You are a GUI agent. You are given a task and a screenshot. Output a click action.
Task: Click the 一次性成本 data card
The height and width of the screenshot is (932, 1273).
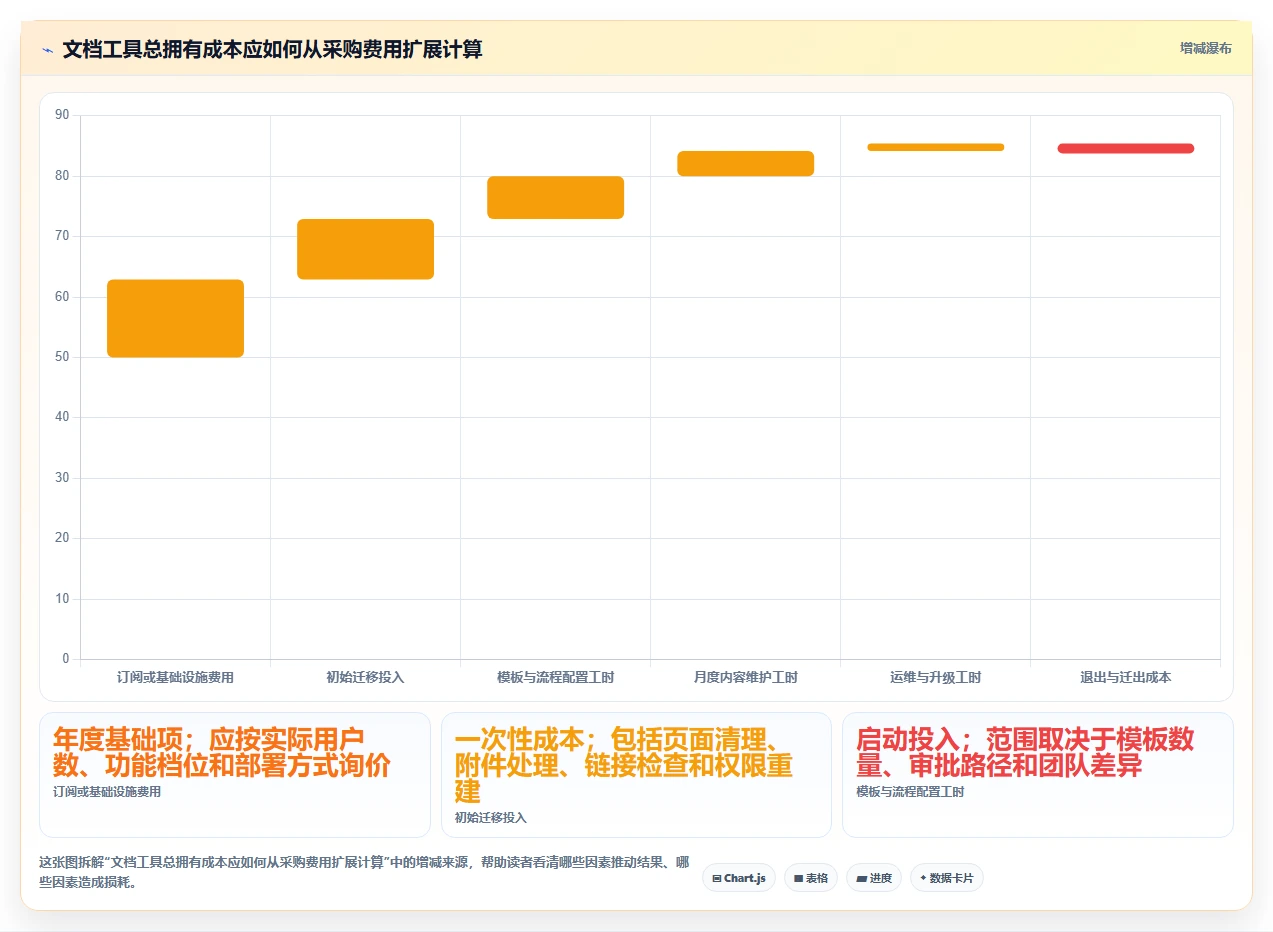coord(636,775)
